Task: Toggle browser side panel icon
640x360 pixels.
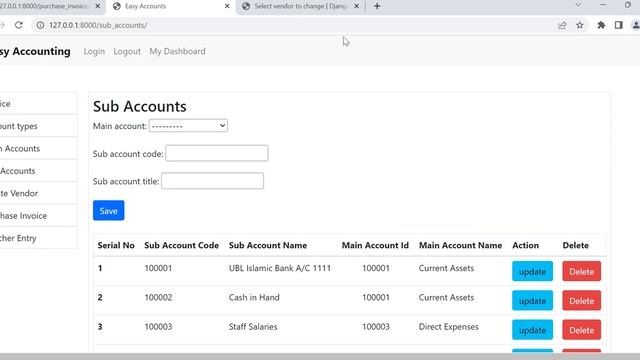Action: (x=619, y=25)
